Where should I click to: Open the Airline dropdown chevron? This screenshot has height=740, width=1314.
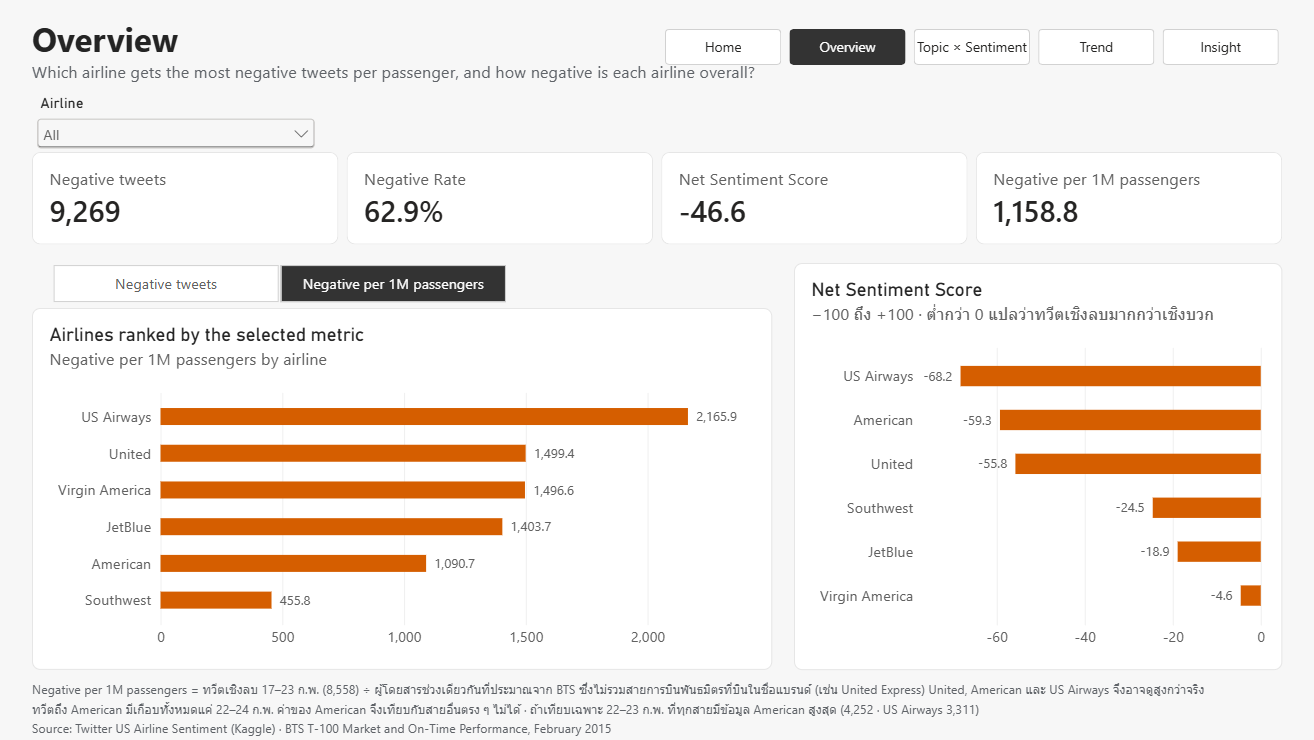[x=301, y=134]
